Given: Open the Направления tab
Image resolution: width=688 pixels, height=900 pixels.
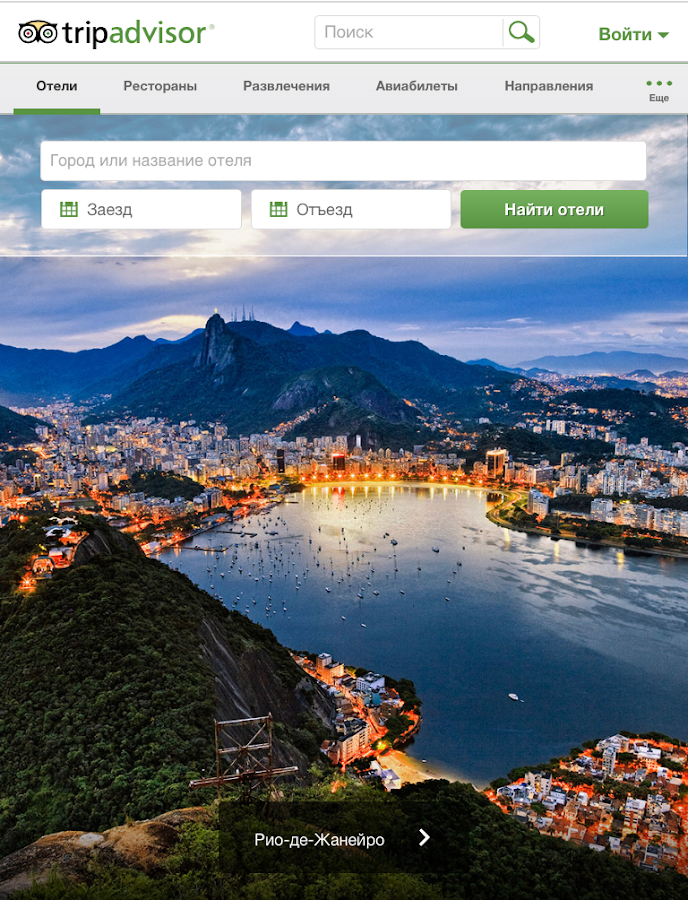Looking at the screenshot, I should (x=549, y=86).
